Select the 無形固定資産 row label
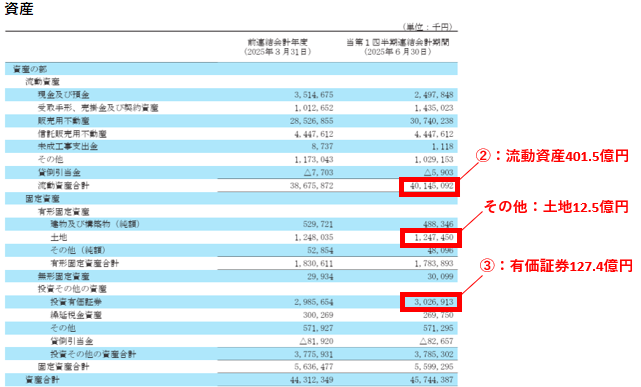641x387 pixels. pos(63,276)
